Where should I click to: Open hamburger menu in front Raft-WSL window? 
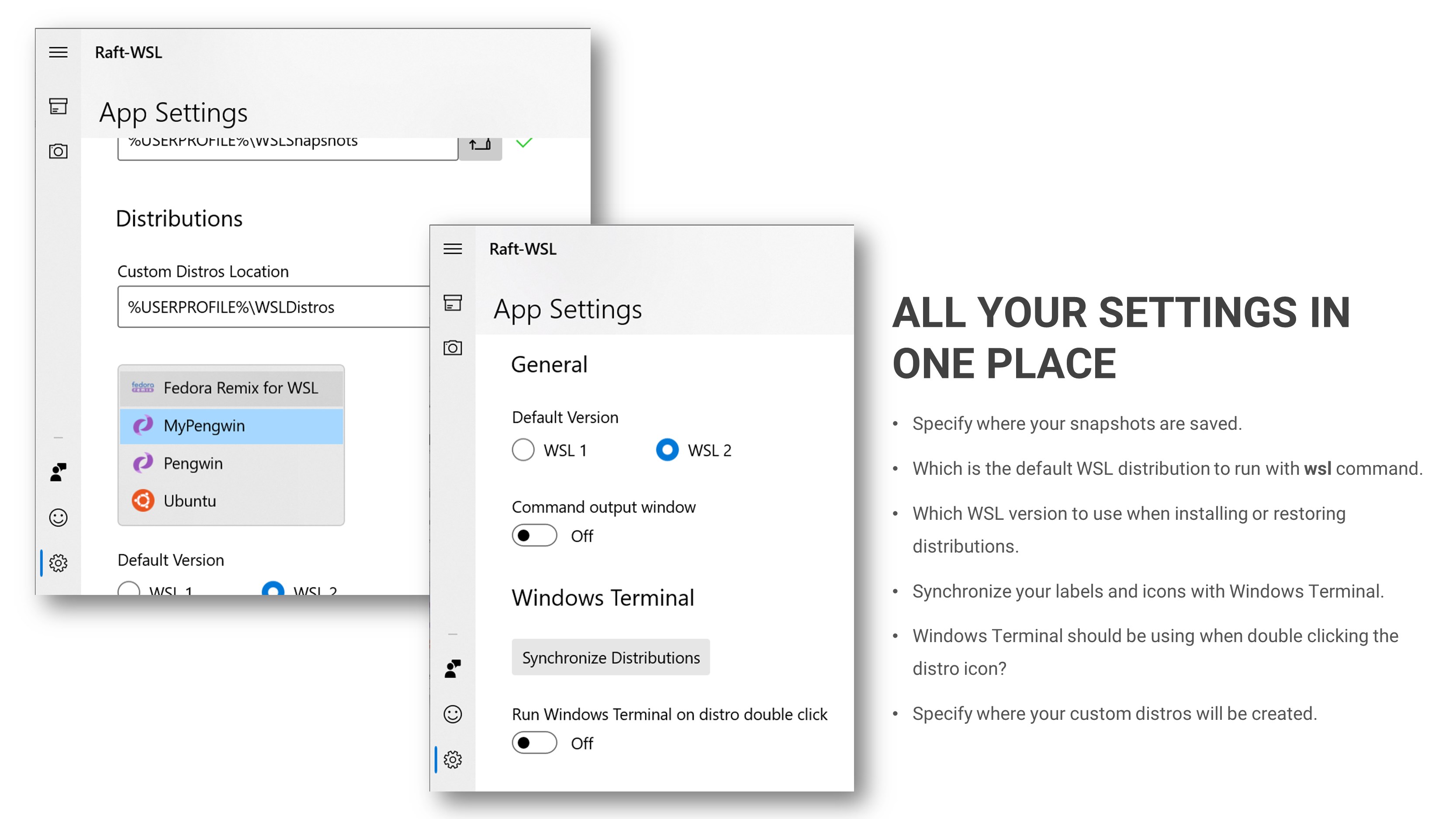(x=452, y=249)
